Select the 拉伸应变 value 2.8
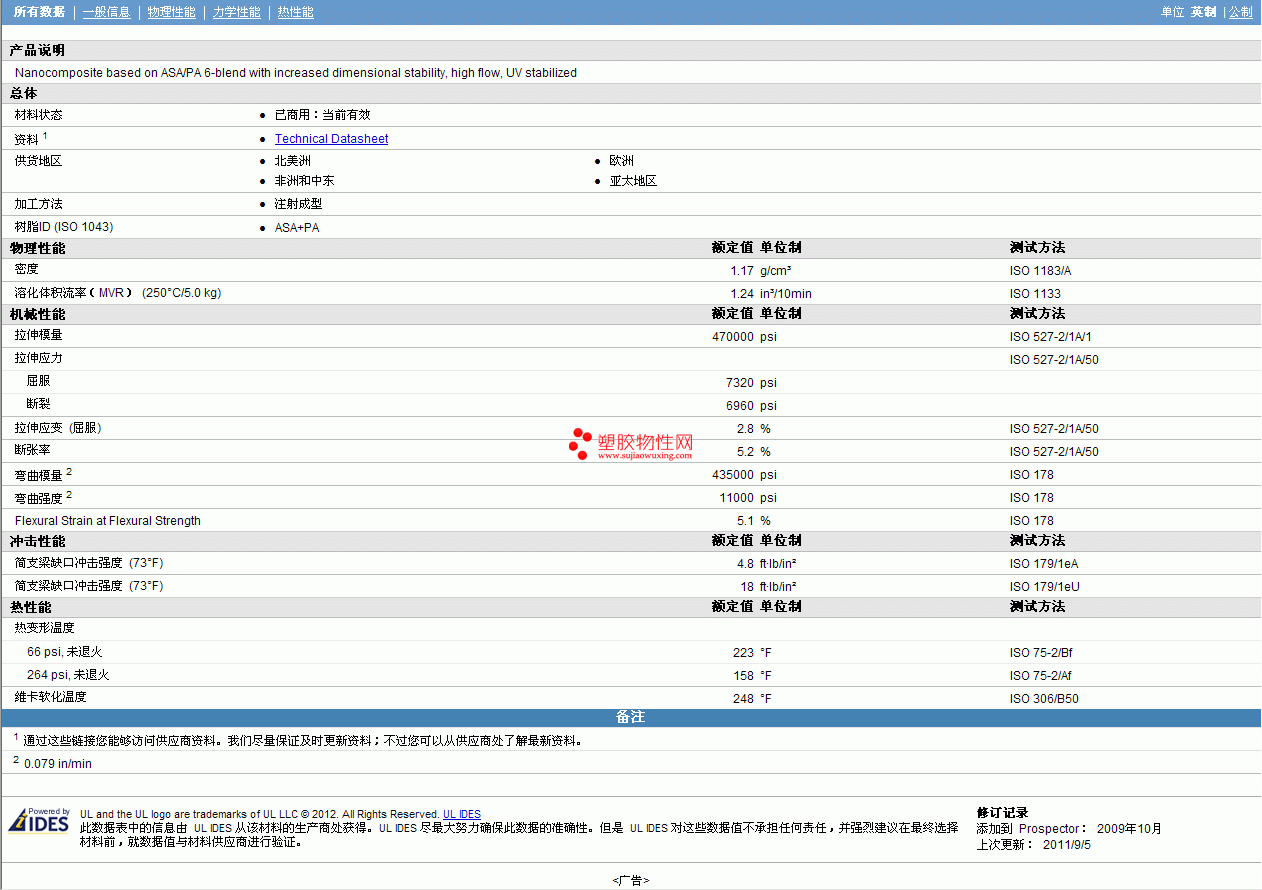Viewport: 1262px width, 890px height. 746,429
